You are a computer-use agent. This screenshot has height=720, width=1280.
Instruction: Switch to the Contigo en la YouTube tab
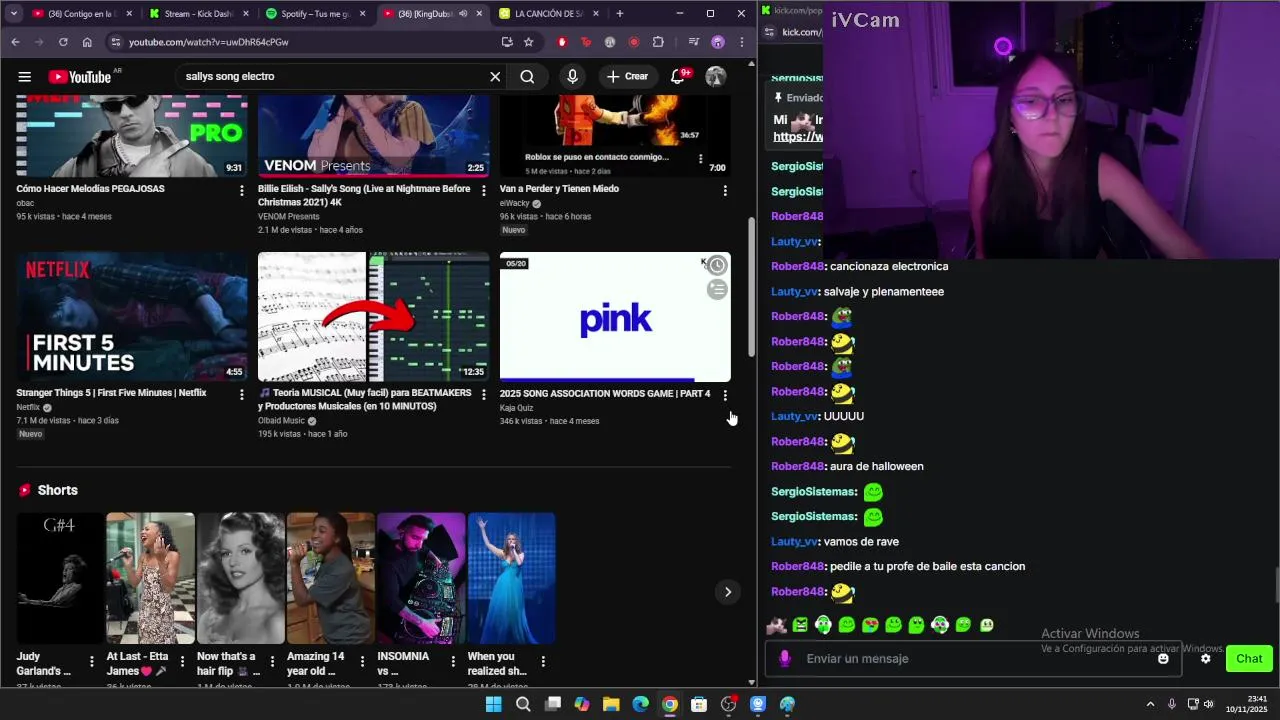(x=80, y=14)
